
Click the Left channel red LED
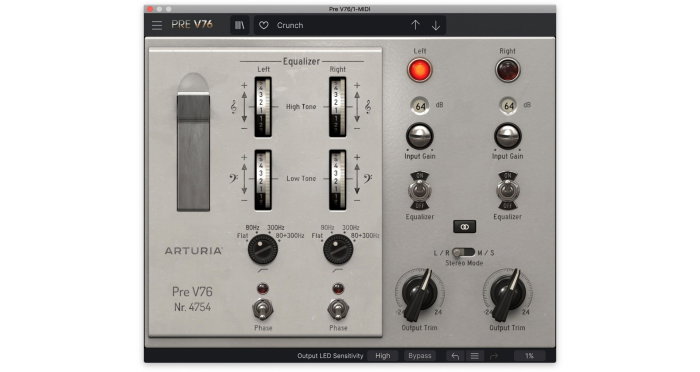click(x=420, y=70)
